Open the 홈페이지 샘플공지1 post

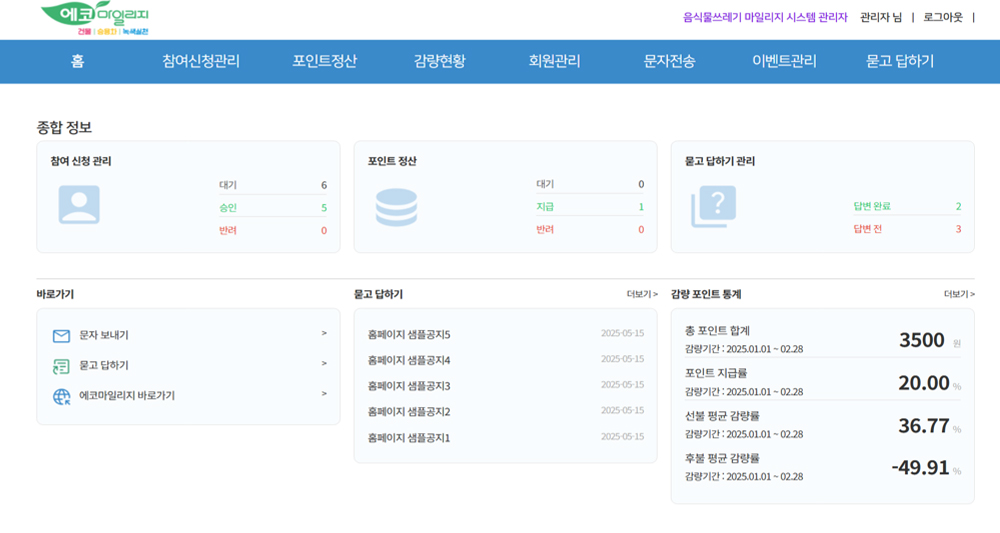409,438
